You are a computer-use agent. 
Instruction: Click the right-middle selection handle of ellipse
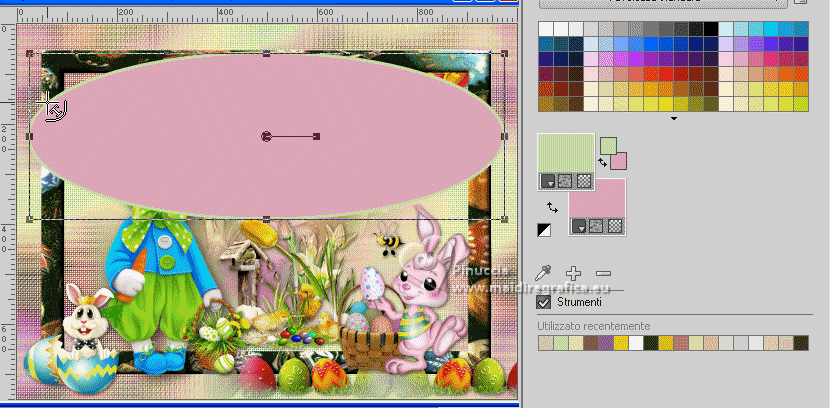pyautogui.click(x=504, y=137)
